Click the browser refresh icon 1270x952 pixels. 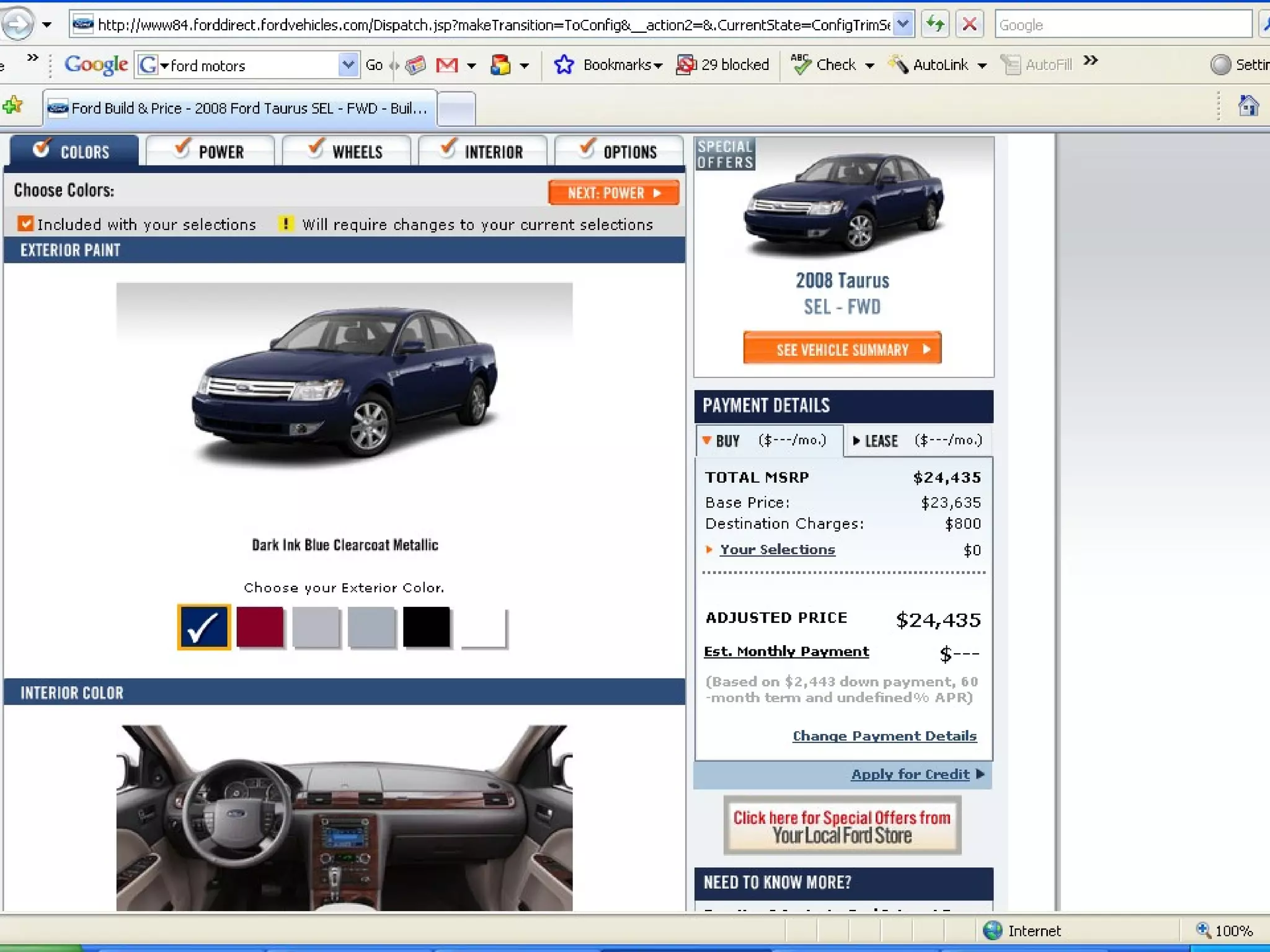tap(935, 25)
